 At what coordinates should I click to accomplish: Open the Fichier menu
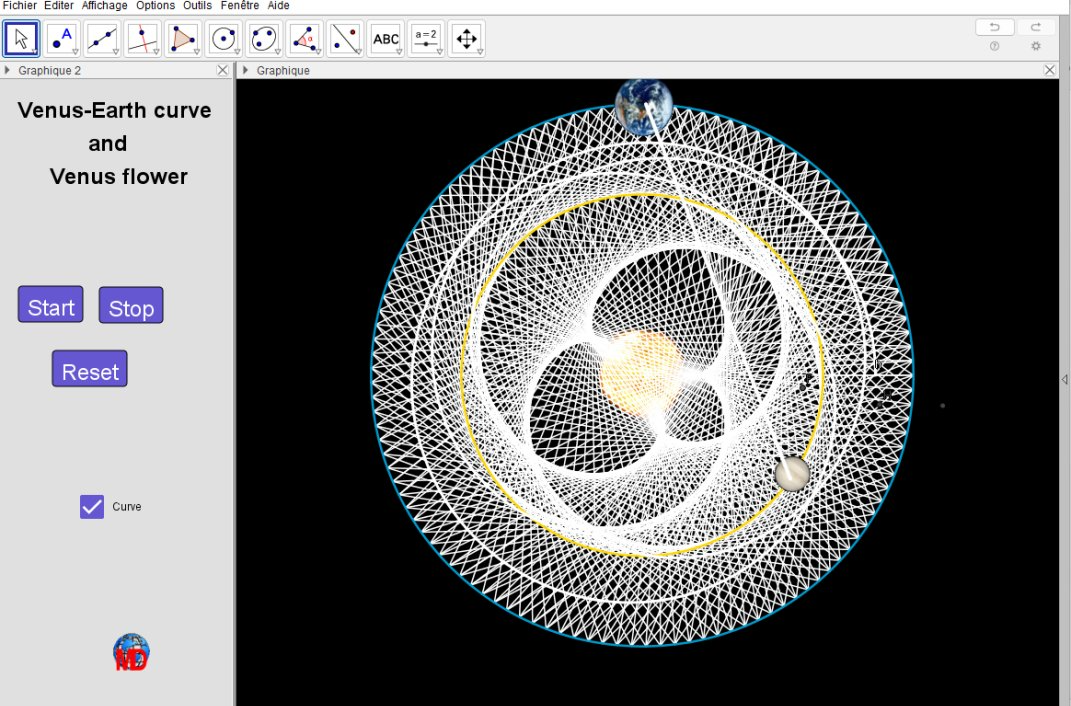20,6
